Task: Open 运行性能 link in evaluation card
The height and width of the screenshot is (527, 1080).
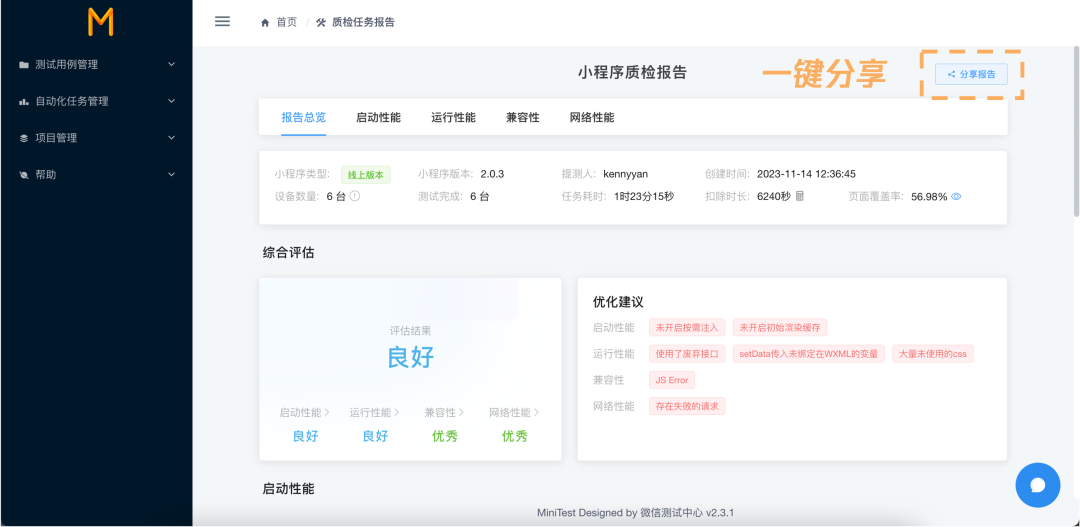Action: [x=375, y=413]
